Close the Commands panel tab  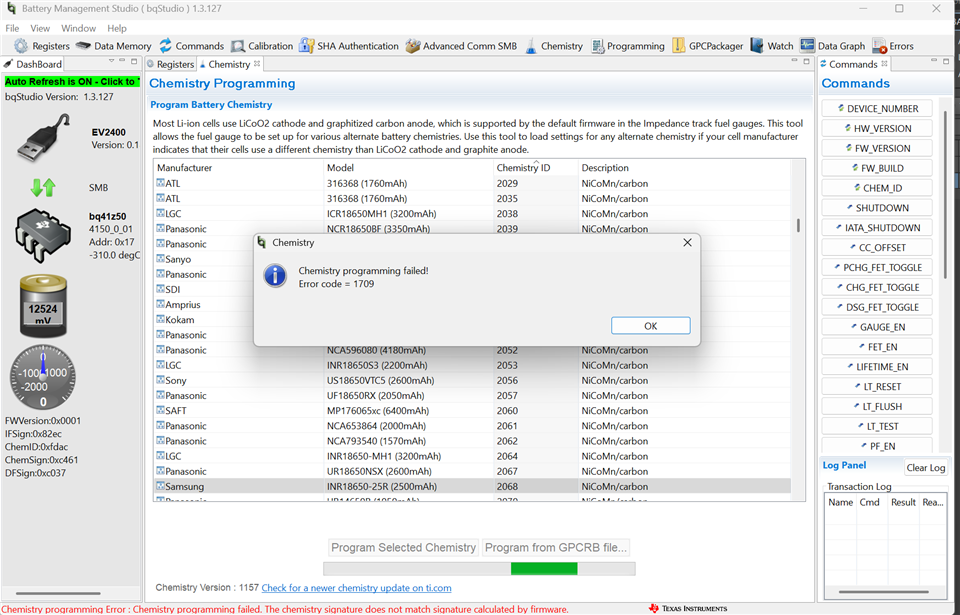coord(884,64)
